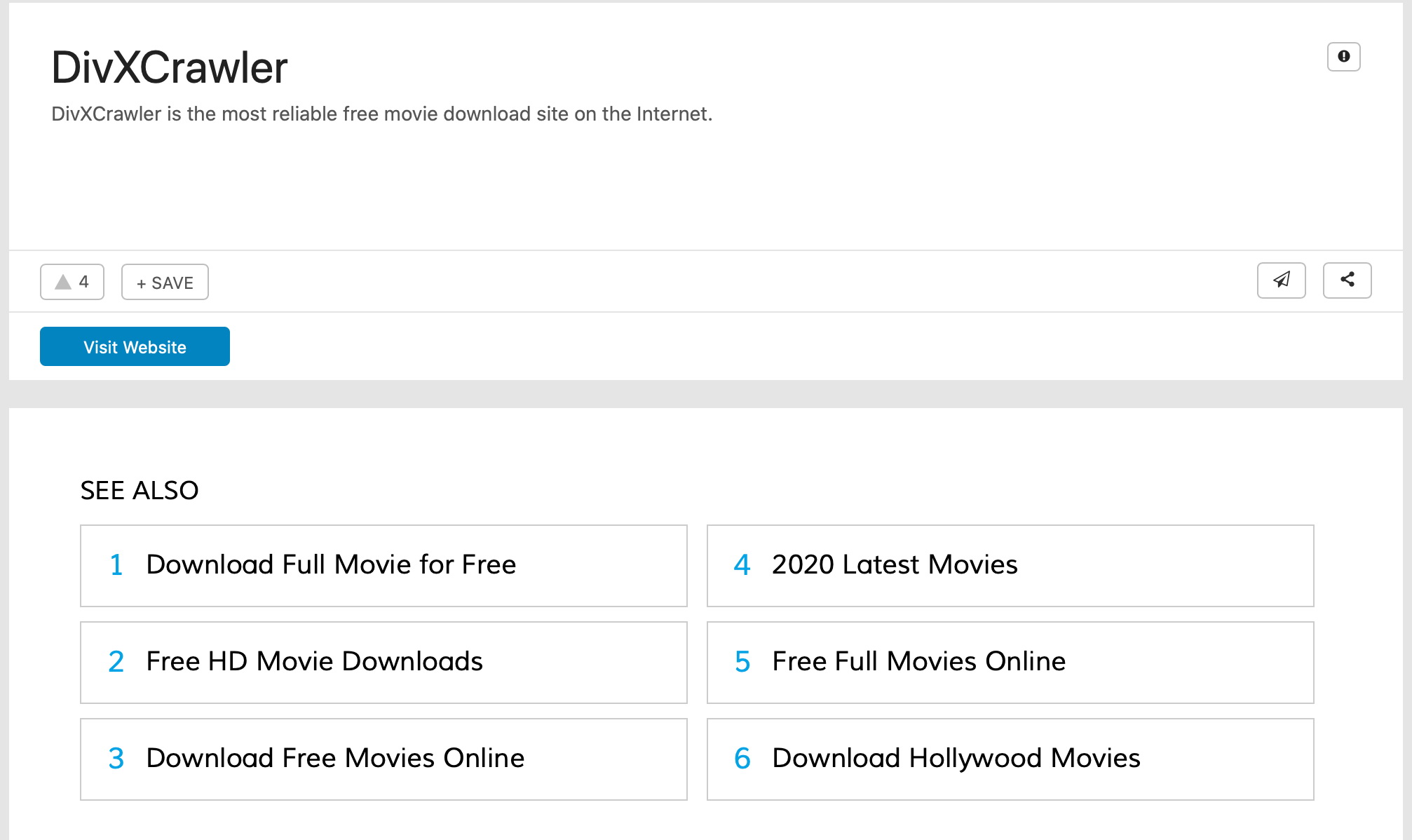Click the number 2 list marker
The image size is (1412, 840).
click(x=116, y=662)
